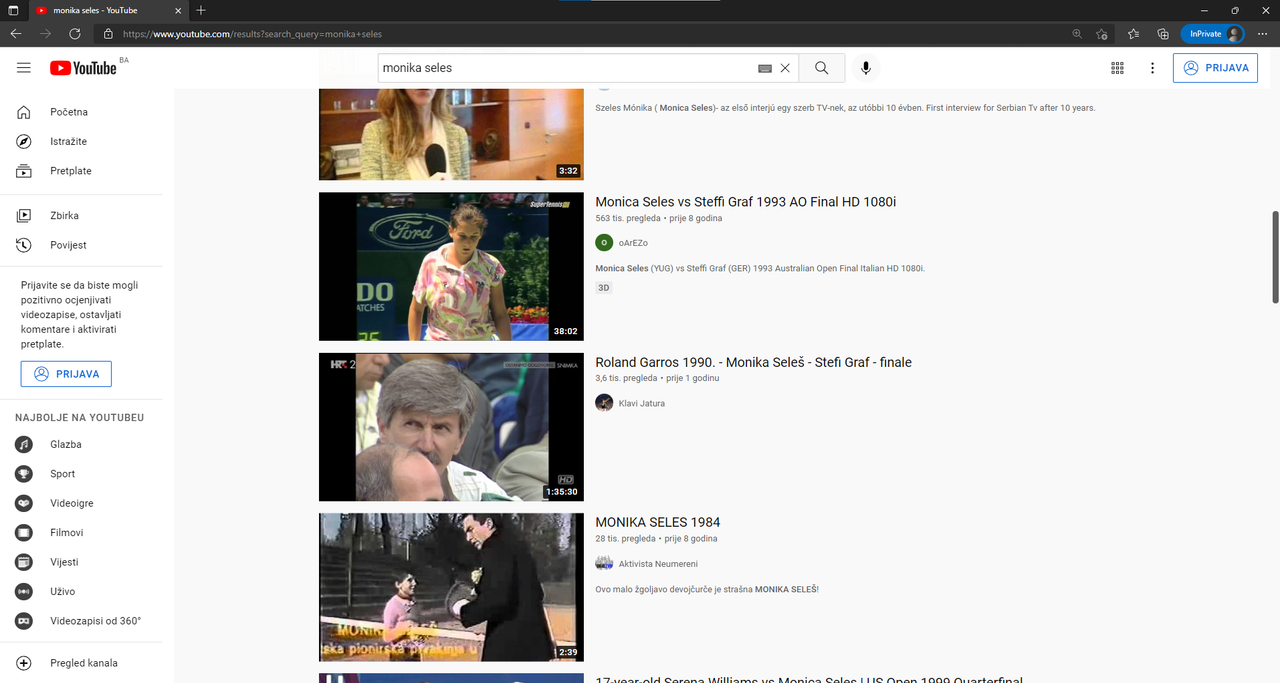The width and height of the screenshot is (1280, 683).
Task: Reload the page with refresh icon
Action: (x=75, y=34)
